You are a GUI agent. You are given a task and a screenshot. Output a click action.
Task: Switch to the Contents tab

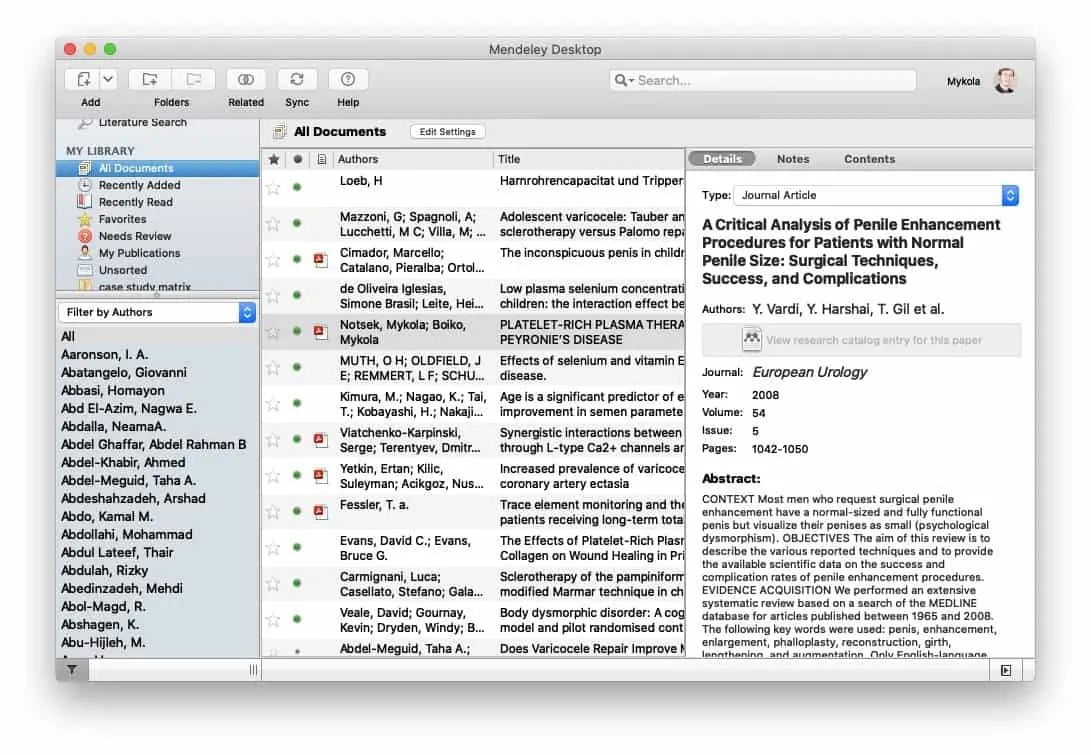(x=870, y=159)
